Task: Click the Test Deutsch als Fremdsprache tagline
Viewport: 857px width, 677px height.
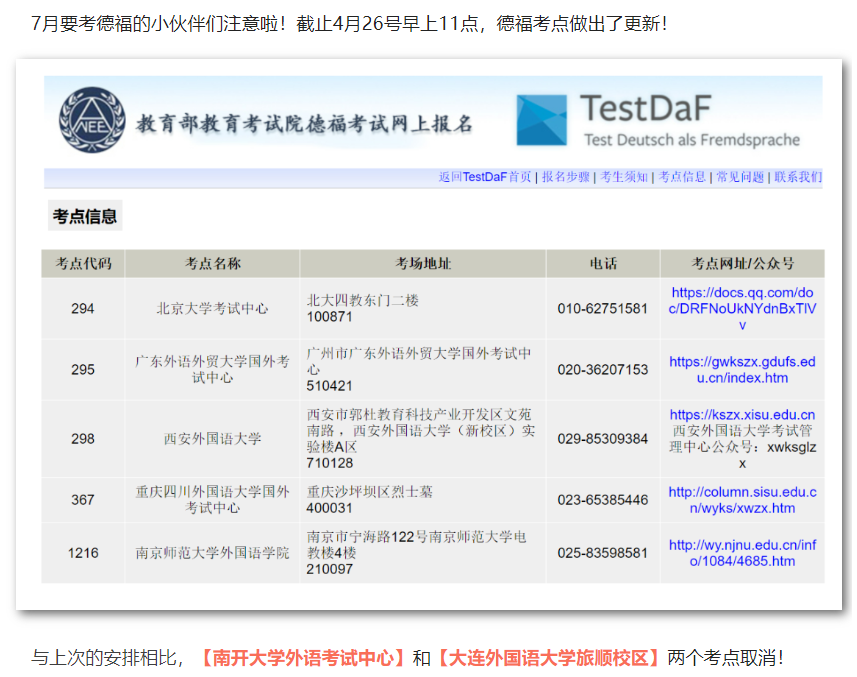Action: pos(692,140)
